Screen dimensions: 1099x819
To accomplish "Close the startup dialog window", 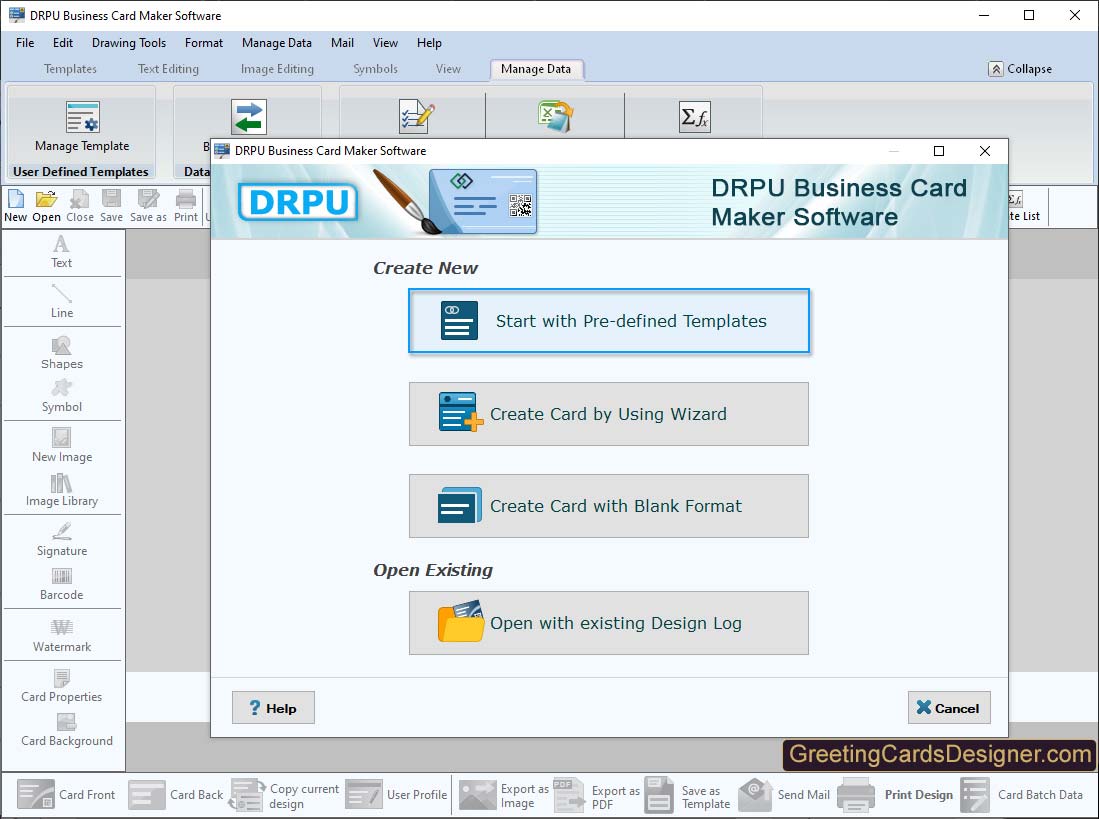I will coord(985,151).
